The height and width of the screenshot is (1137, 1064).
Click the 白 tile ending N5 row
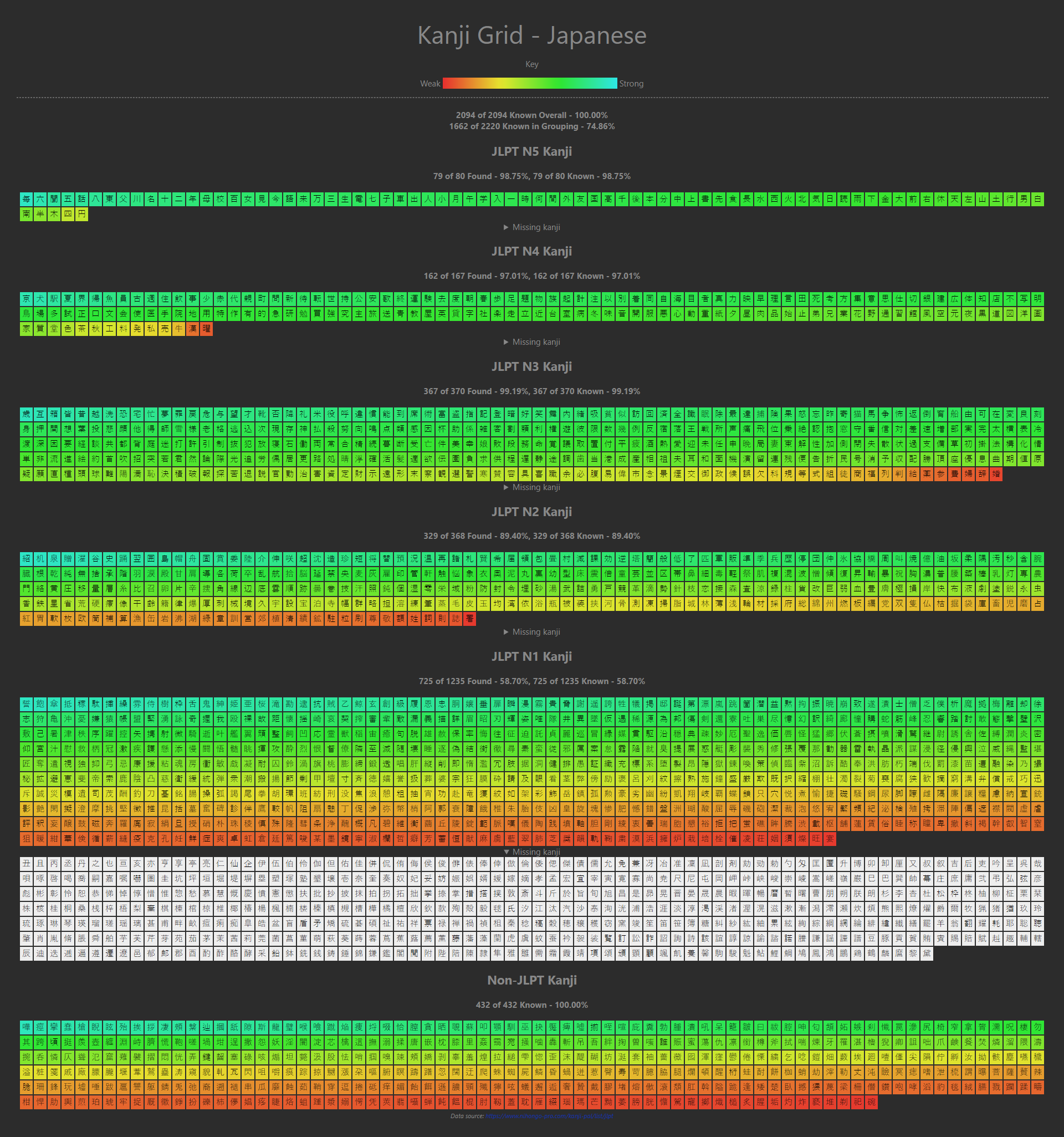(x=1038, y=199)
